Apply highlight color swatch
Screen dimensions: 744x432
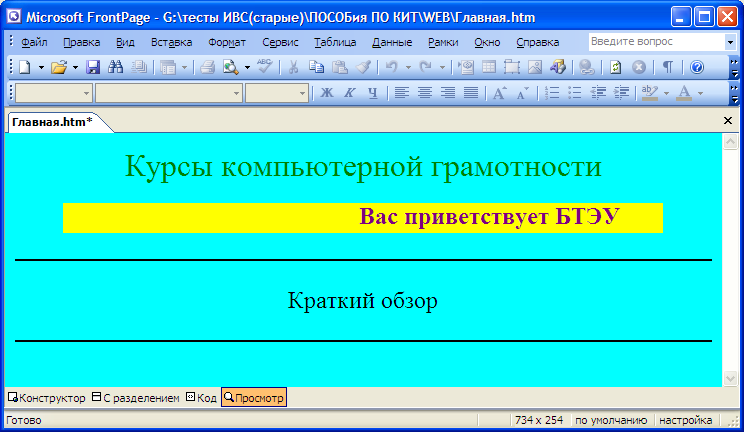point(650,93)
